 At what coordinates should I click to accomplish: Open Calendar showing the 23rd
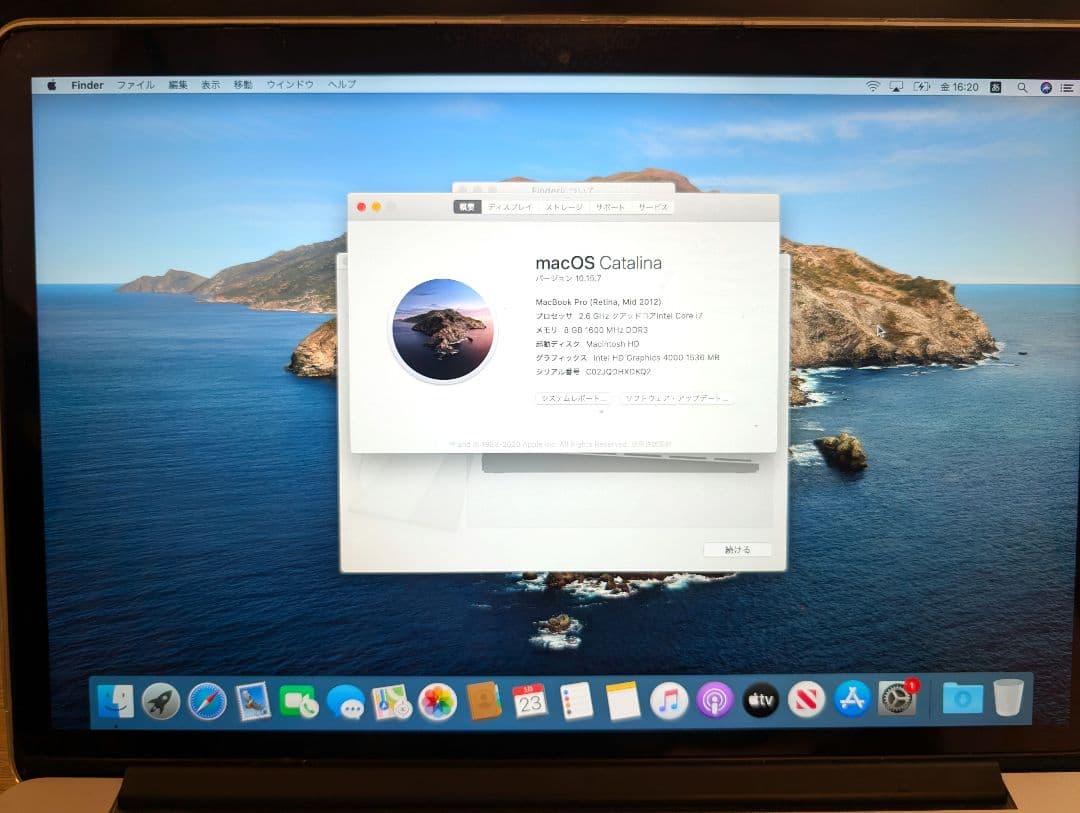coord(529,700)
